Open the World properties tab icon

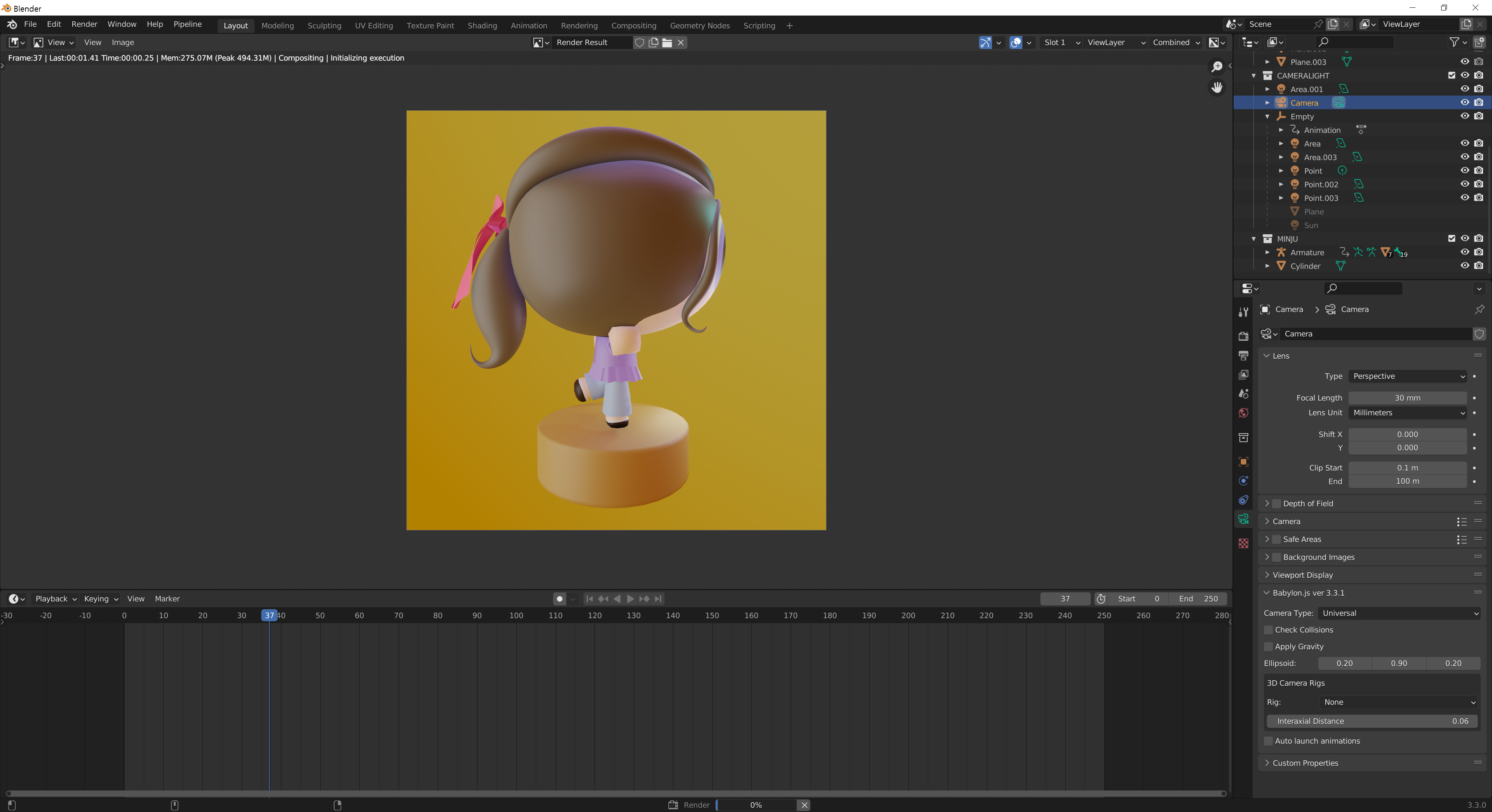click(1243, 413)
